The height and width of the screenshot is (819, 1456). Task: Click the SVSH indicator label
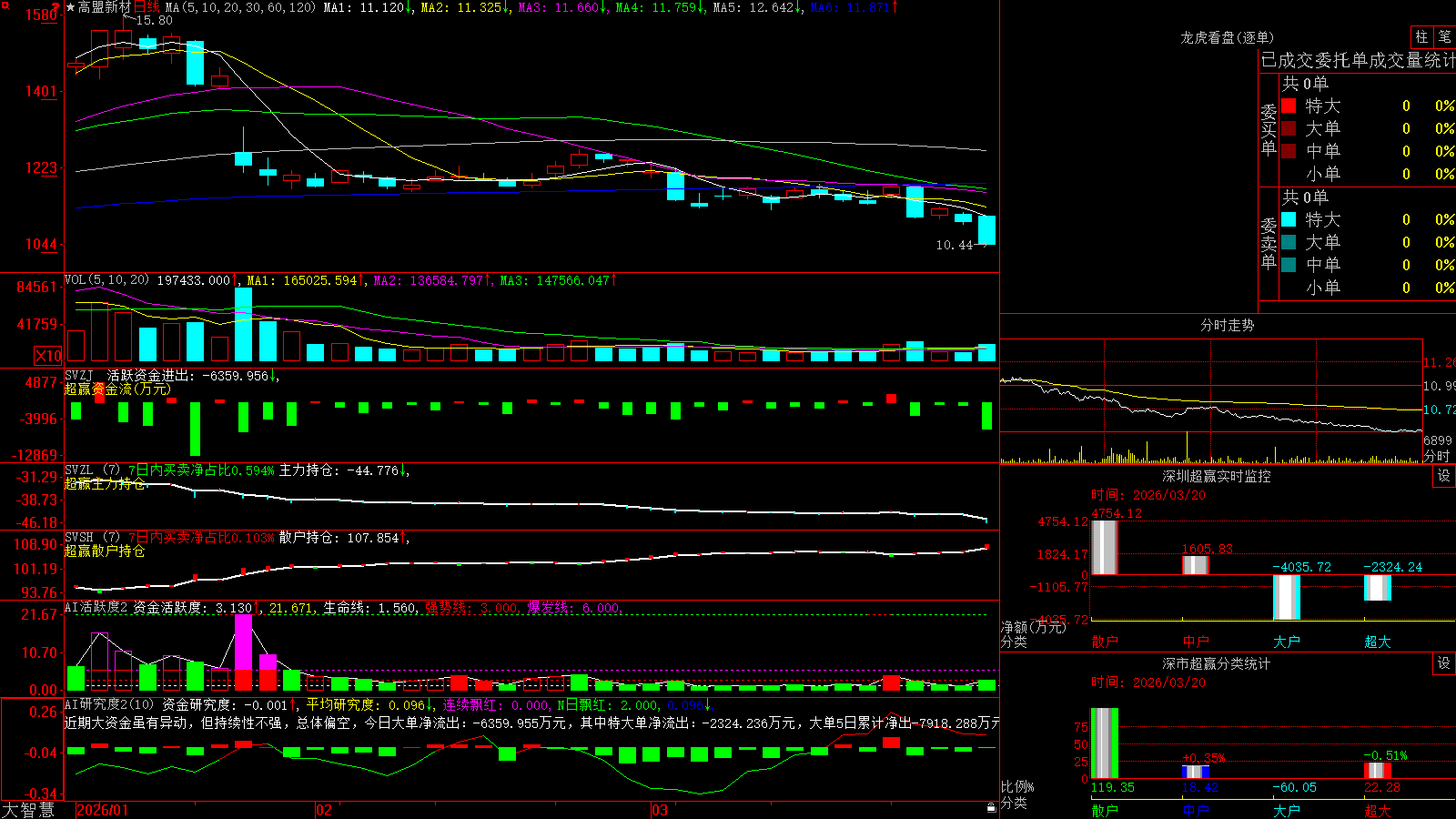(79, 538)
